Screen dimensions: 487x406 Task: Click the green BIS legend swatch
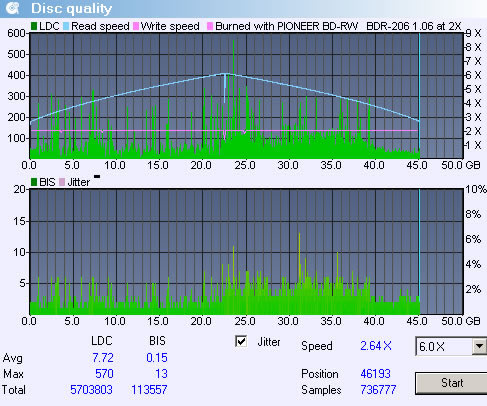(x=34, y=182)
